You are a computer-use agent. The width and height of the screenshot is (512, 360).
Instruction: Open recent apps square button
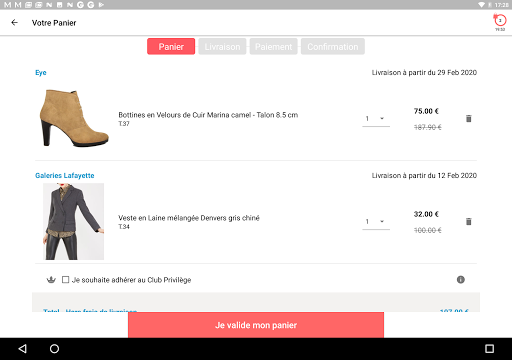pos(489,349)
